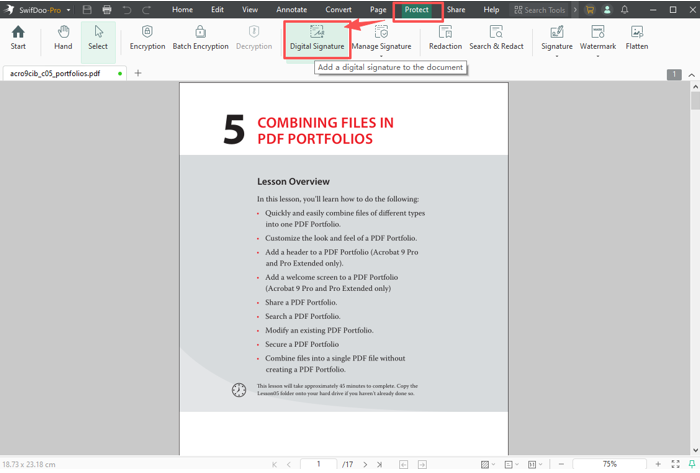700x473 pixels.
Task: Click the 'Secure a PDF Portfolio' bullet
Action: [x=302, y=344]
